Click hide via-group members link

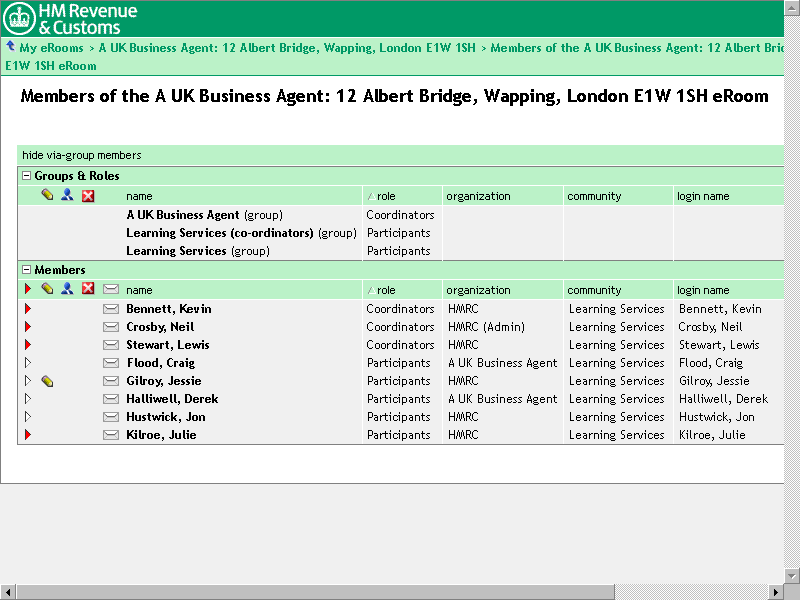[x=81, y=155]
